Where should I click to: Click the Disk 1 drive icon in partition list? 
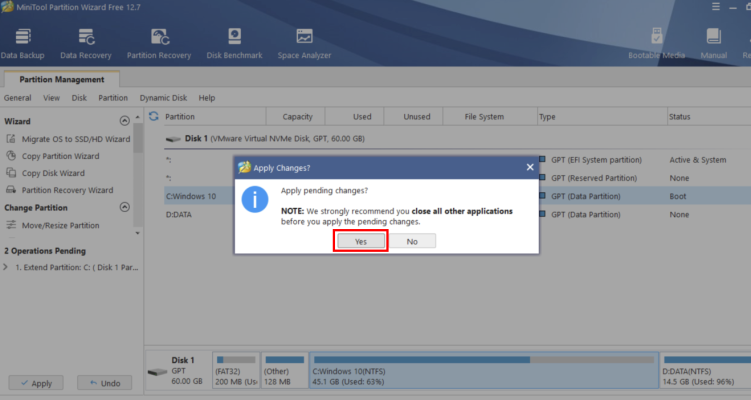tap(173, 139)
